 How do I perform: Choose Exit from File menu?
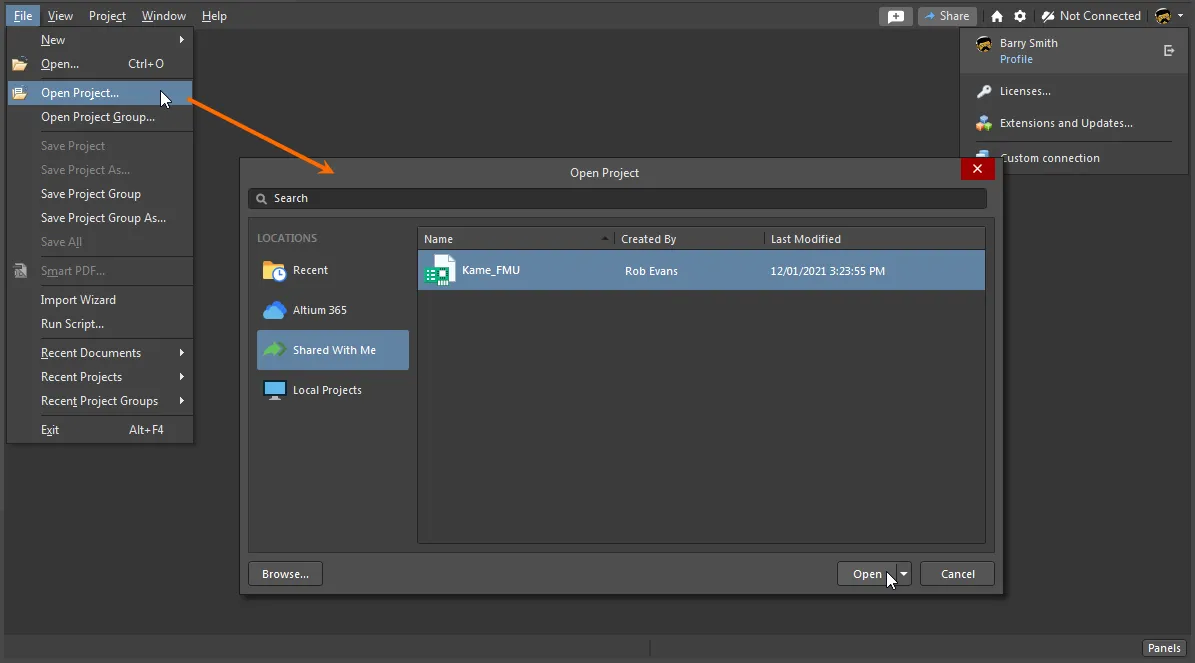(100, 430)
